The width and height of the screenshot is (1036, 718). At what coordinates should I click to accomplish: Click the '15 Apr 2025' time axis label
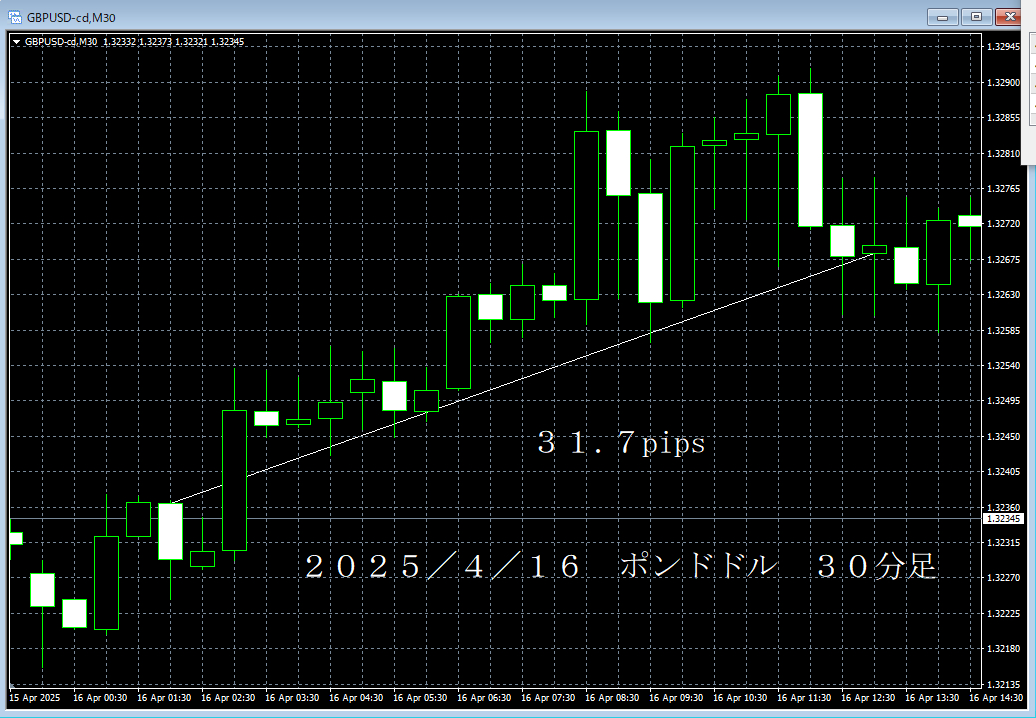(x=34, y=698)
